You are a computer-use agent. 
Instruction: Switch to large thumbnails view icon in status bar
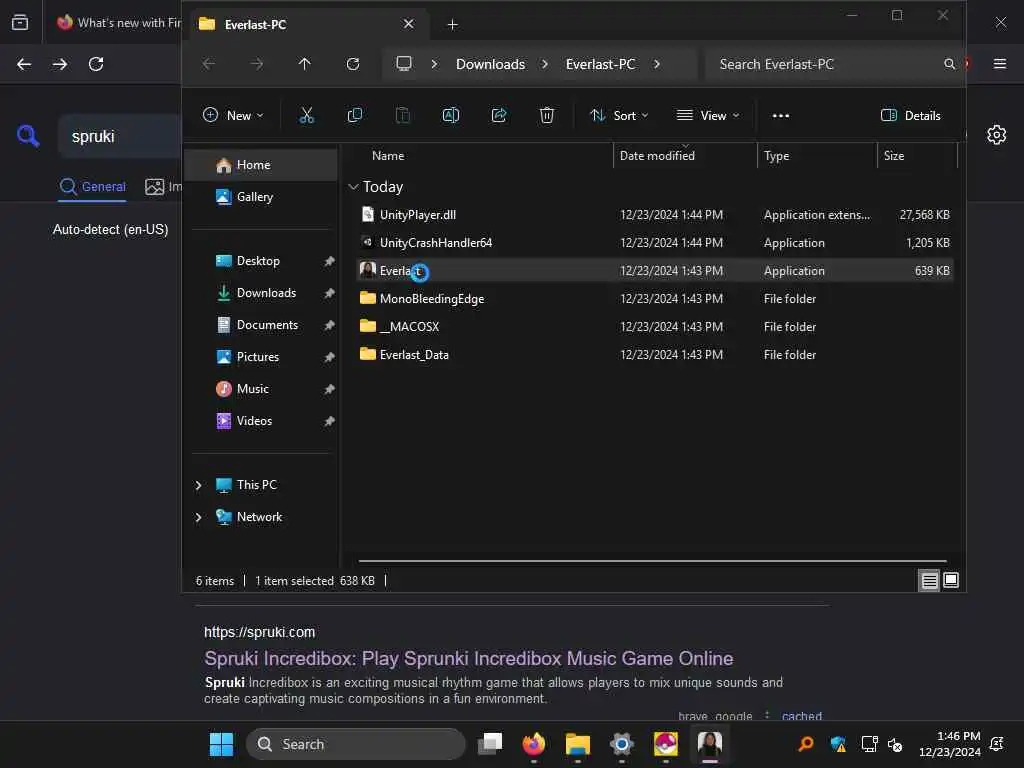click(951, 580)
